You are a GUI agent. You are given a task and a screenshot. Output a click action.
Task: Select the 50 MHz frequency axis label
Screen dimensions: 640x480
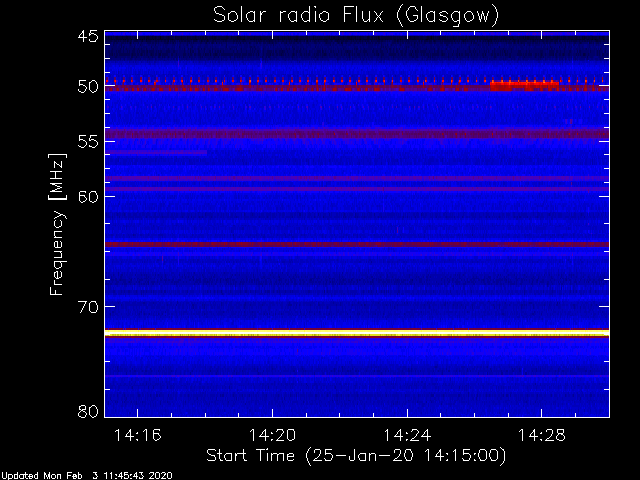(88, 87)
